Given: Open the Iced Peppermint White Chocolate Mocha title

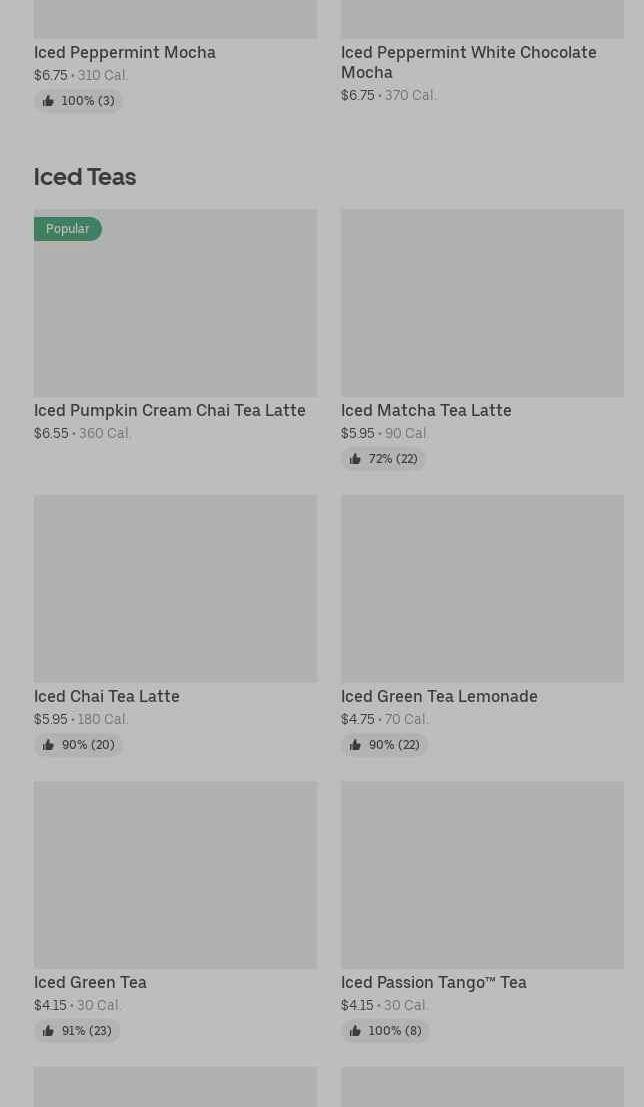Looking at the screenshot, I should (x=468, y=62).
